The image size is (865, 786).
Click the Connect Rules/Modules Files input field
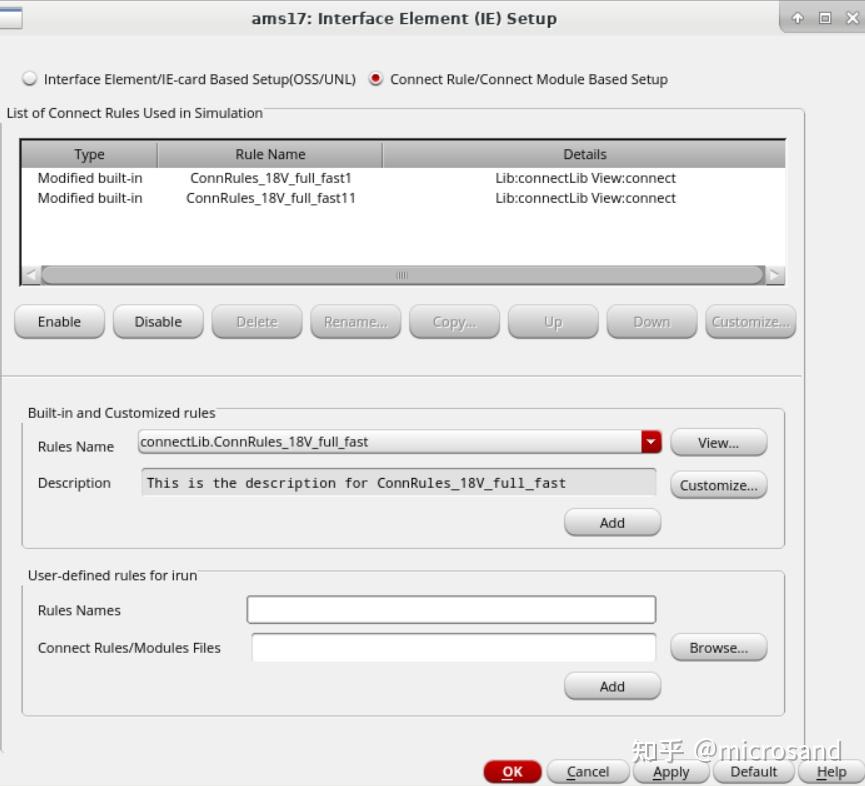pyautogui.click(x=453, y=648)
